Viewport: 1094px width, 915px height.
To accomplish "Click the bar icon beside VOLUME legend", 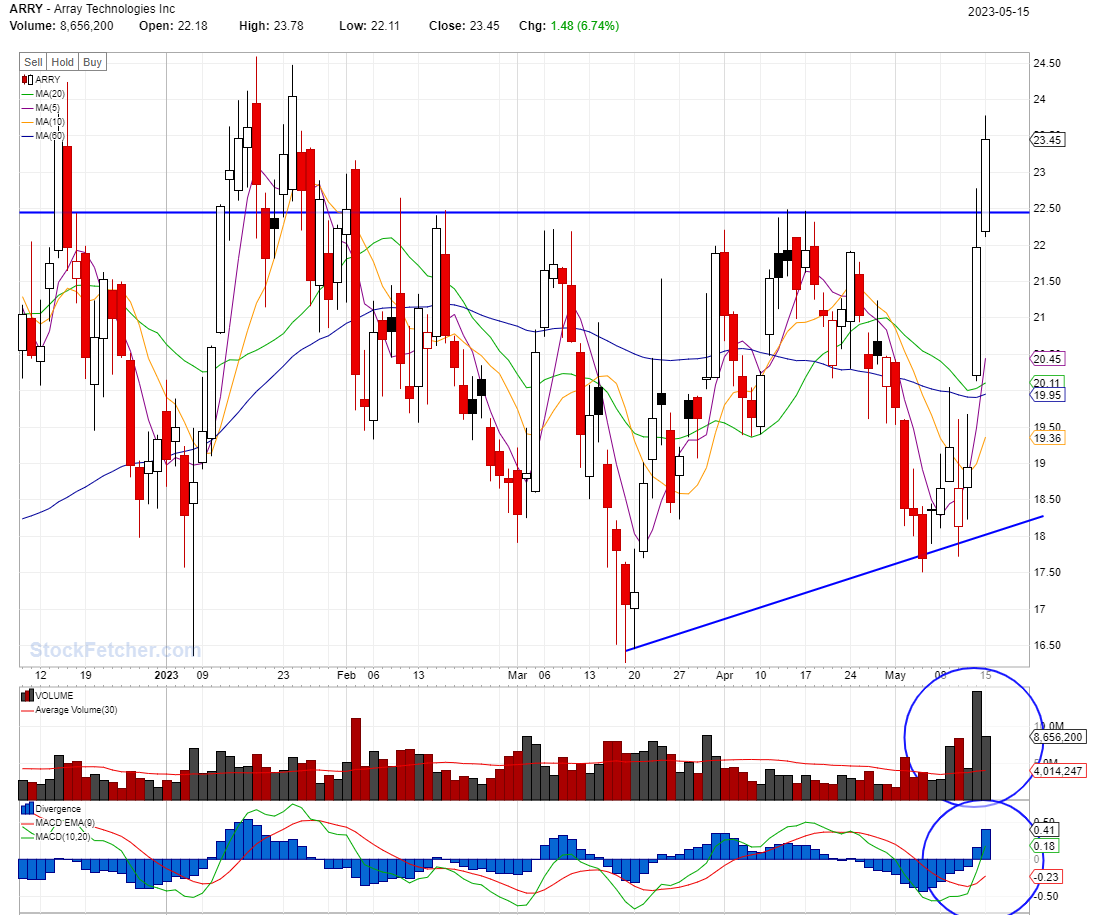I will pyautogui.click(x=27, y=695).
